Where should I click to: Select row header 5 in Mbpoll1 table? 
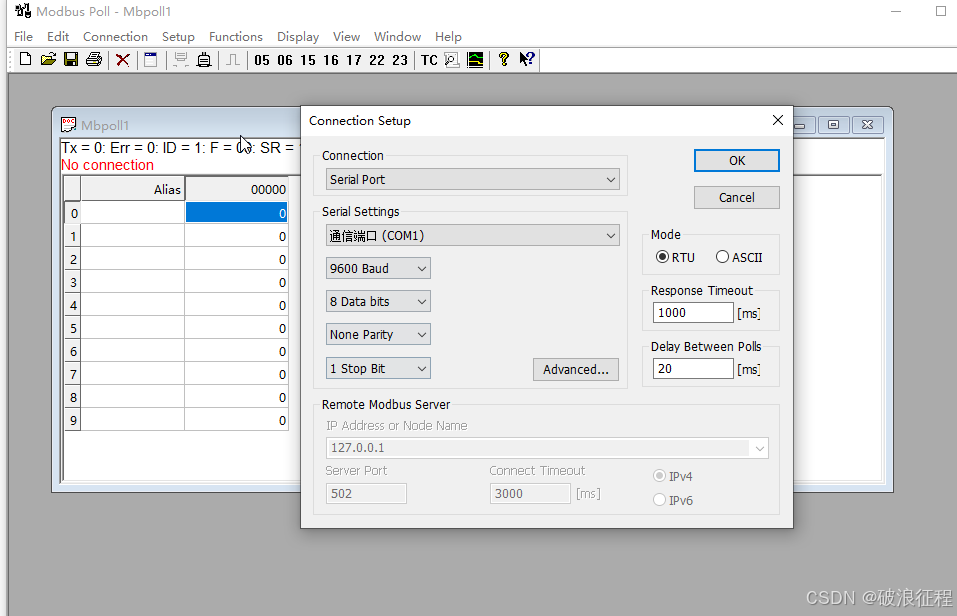(x=73, y=328)
